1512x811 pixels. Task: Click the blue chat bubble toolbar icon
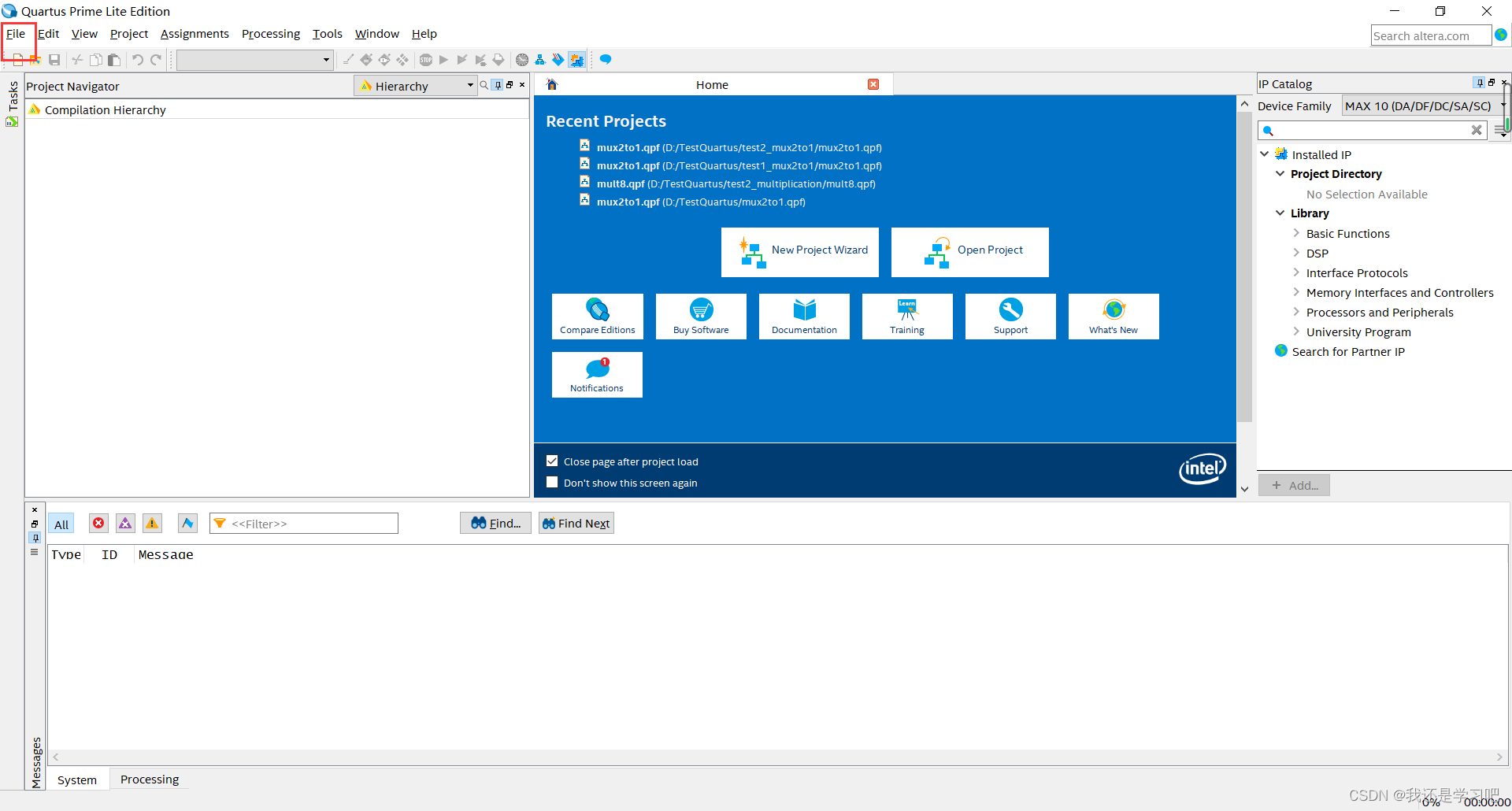[606, 60]
